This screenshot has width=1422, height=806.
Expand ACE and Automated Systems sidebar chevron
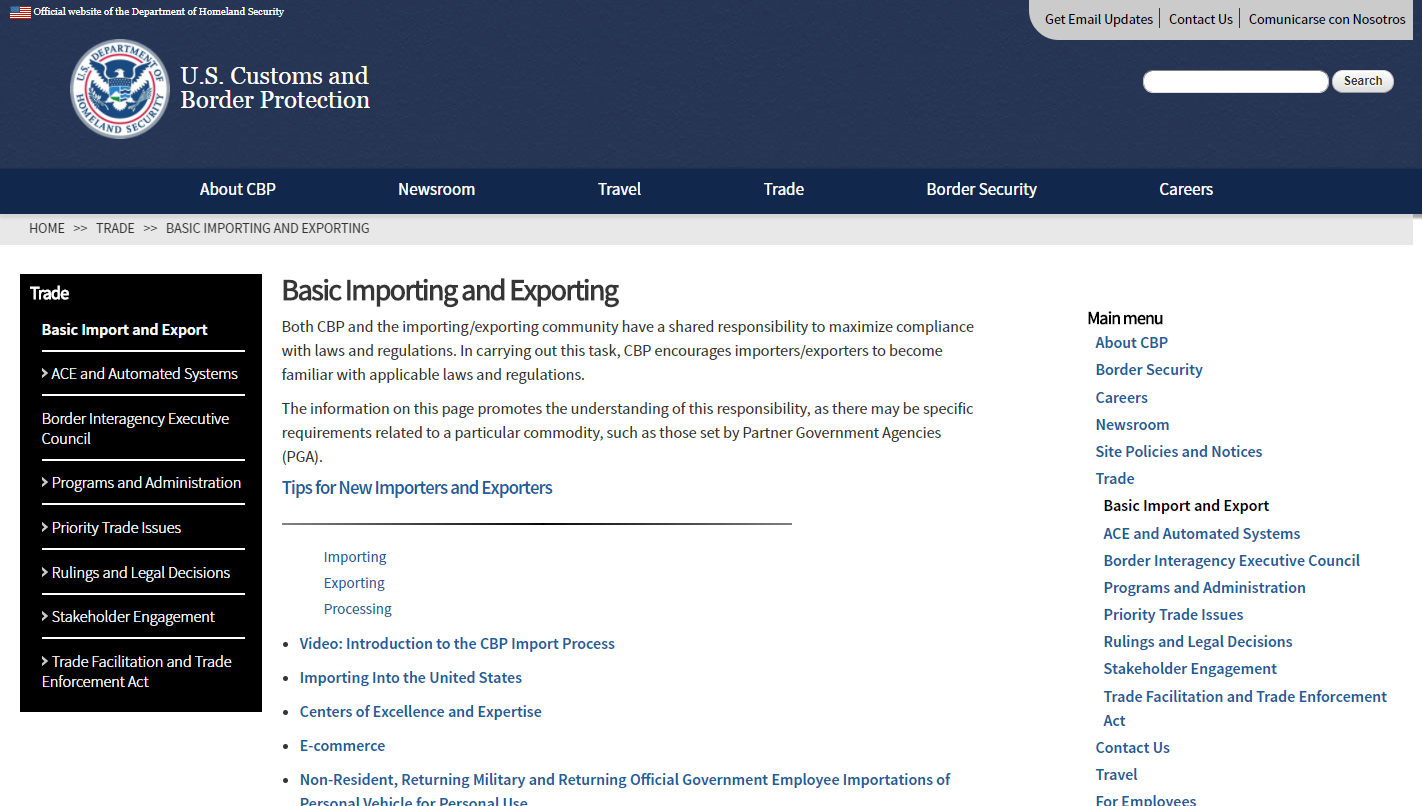45,373
